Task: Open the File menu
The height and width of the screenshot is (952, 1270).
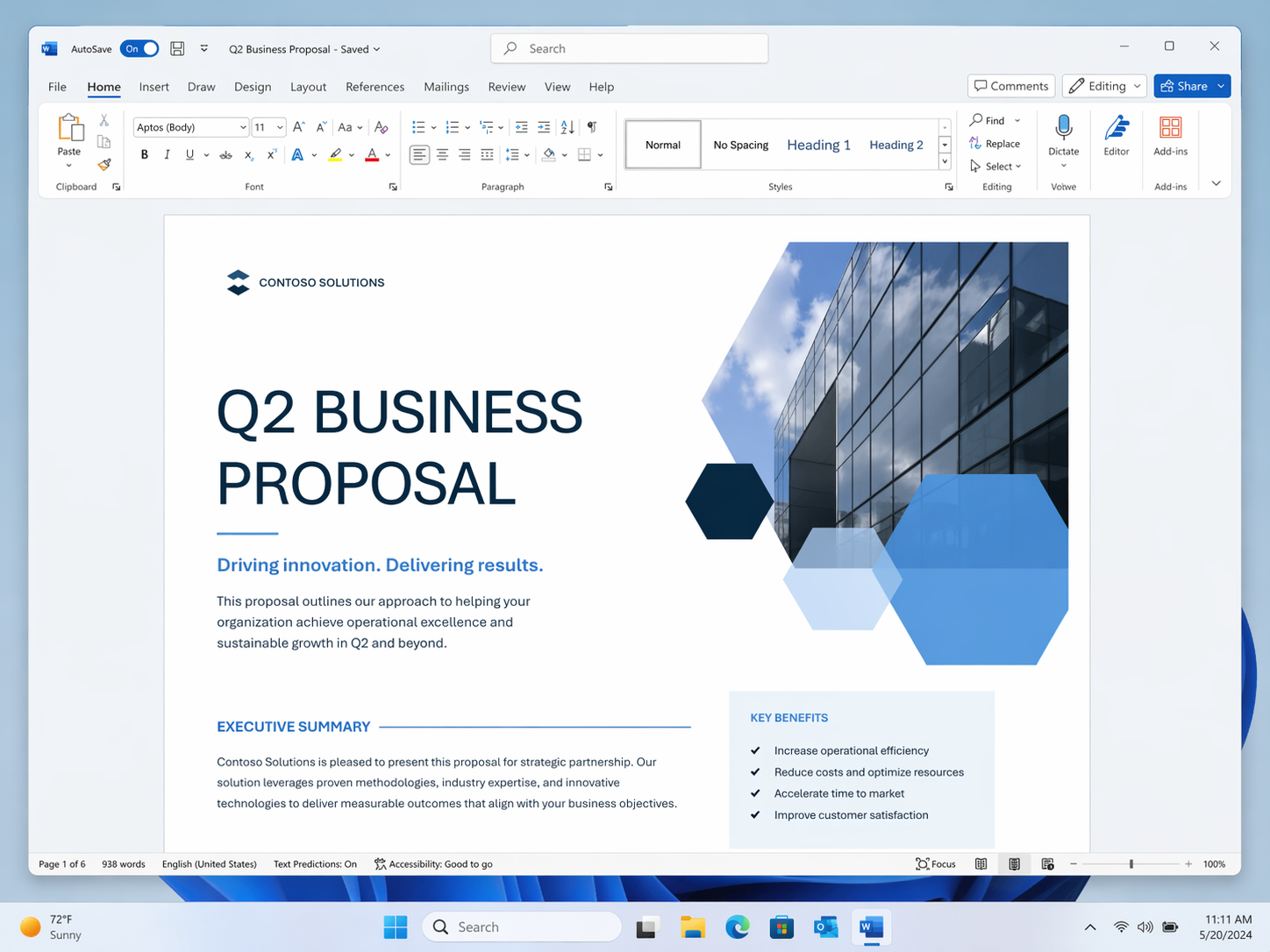Action: (57, 87)
